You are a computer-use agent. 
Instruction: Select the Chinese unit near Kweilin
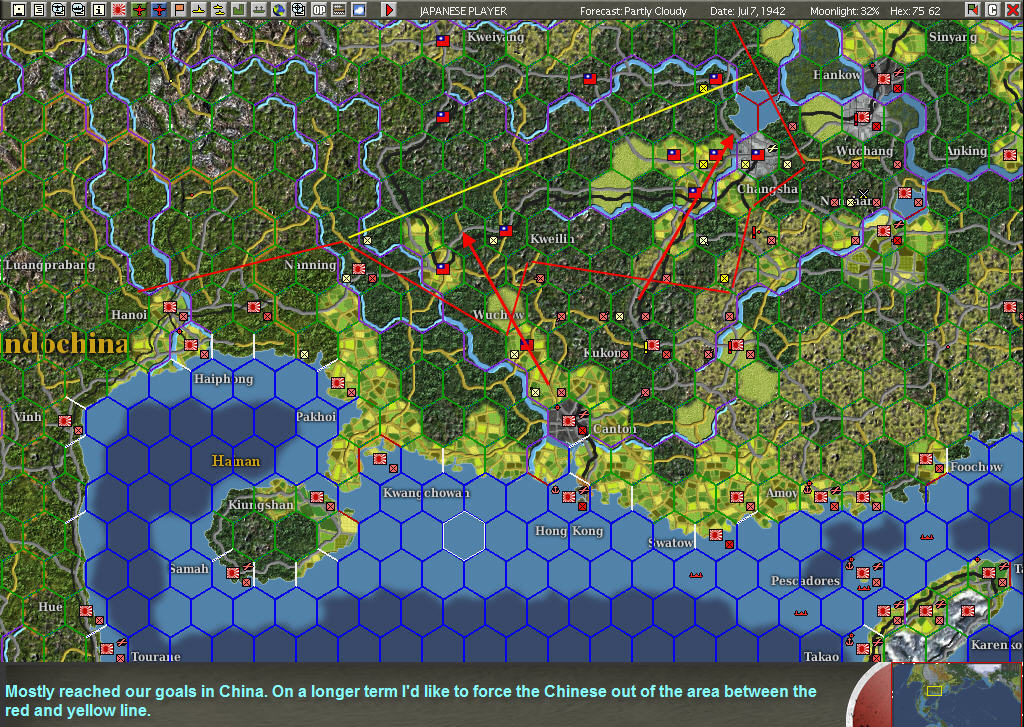tap(505, 231)
